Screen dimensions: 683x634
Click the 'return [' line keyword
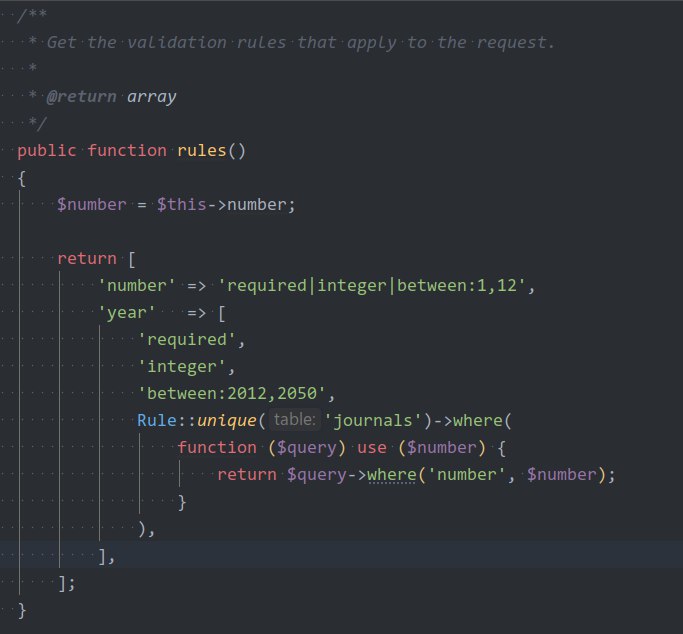pyautogui.click(x=87, y=259)
